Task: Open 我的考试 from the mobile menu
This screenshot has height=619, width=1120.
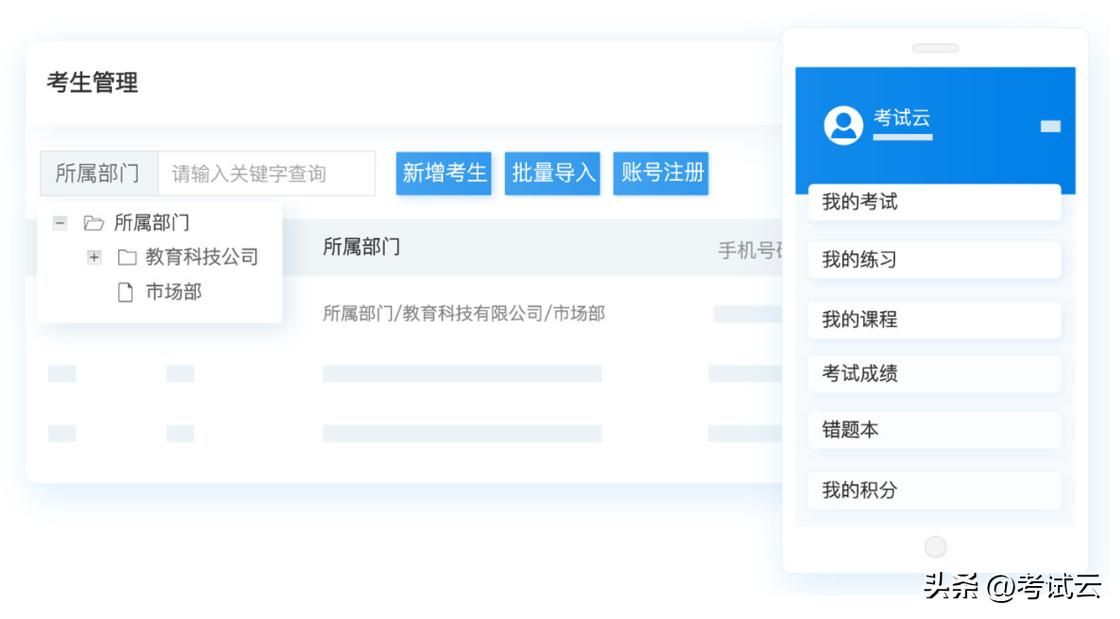Action: pyautogui.click(x=935, y=203)
